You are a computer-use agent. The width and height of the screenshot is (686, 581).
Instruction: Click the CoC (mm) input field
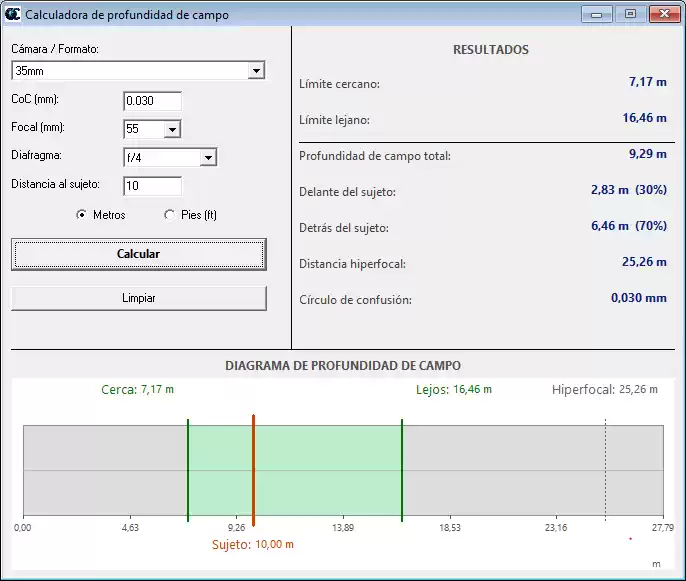click(x=152, y=101)
